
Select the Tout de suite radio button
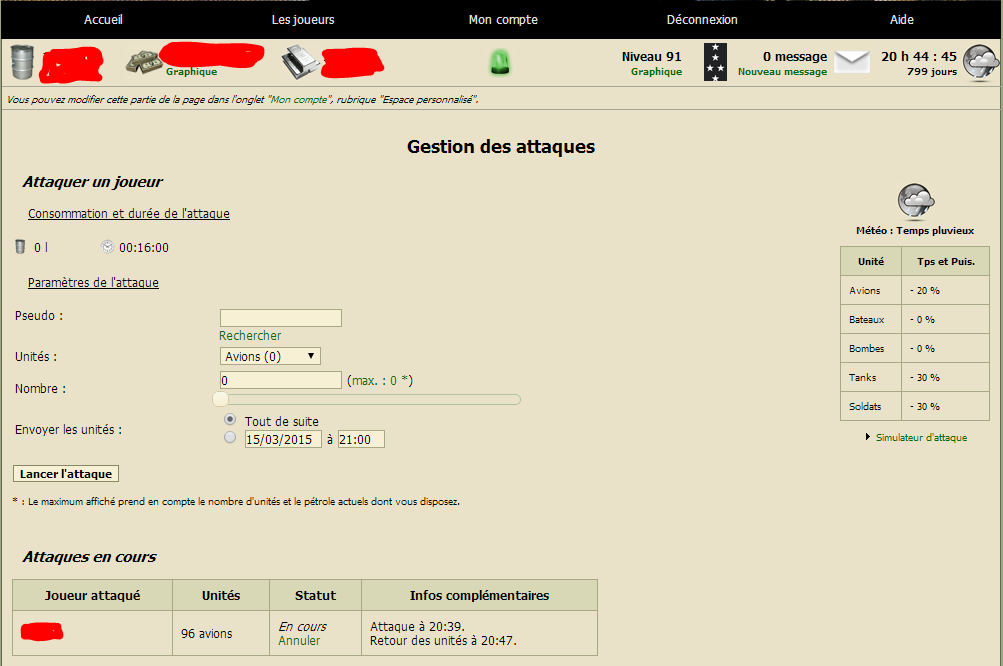coord(229,420)
